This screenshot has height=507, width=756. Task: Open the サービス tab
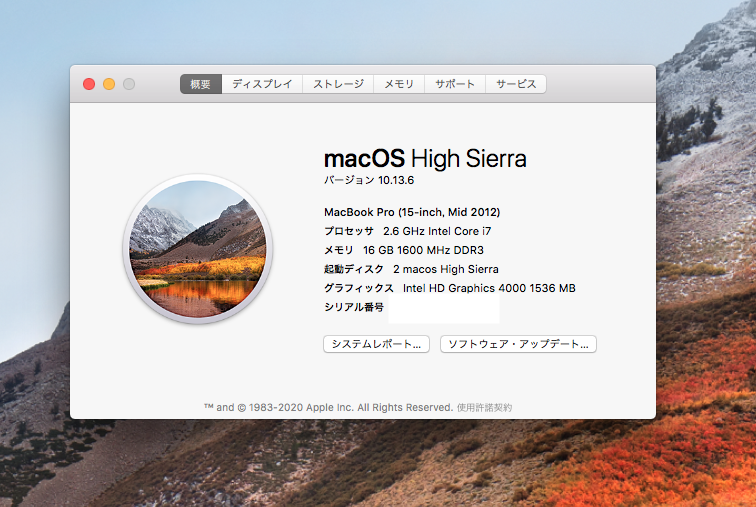[x=516, y=84]
